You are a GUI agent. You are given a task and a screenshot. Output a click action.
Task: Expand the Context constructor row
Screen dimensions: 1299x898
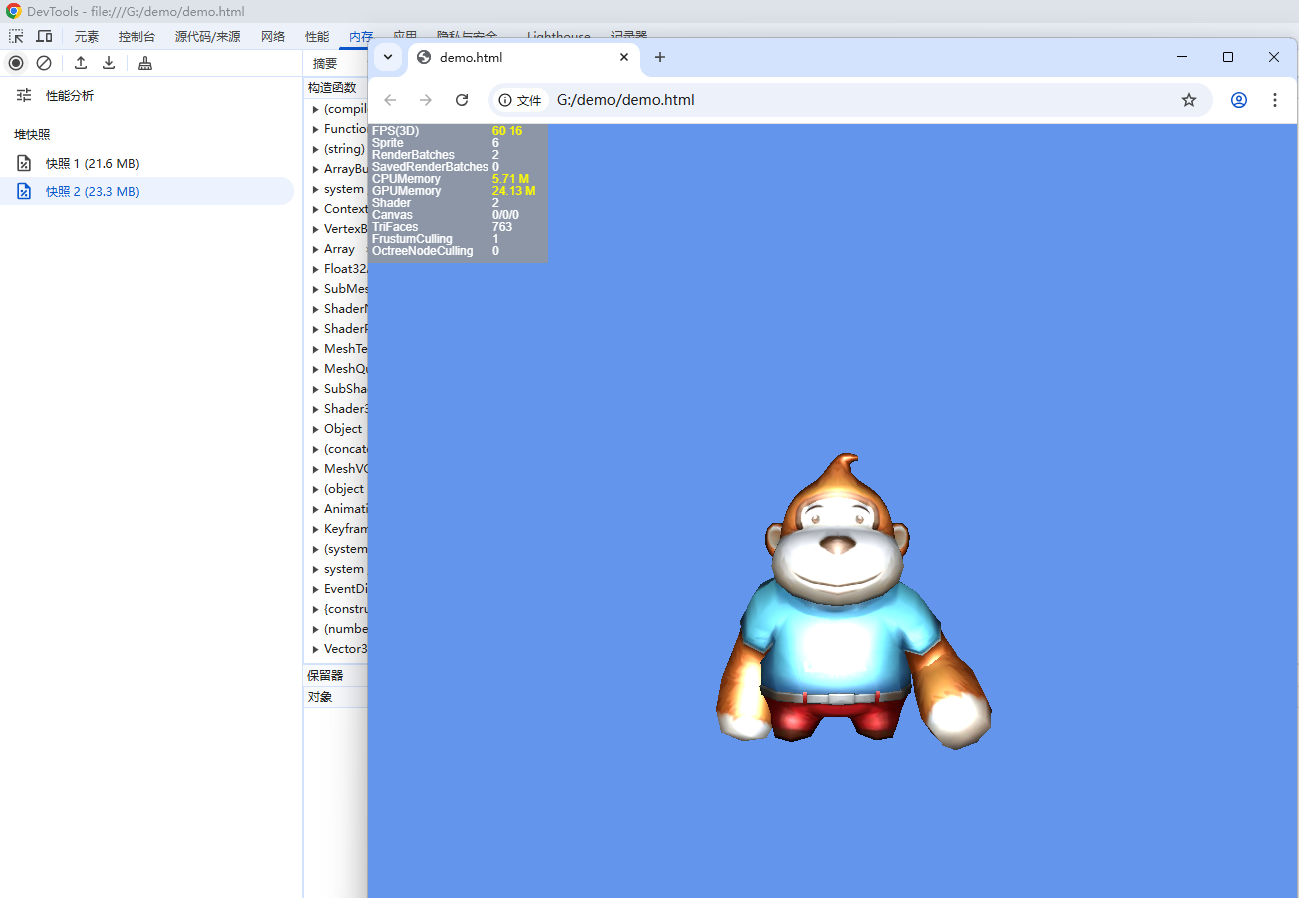(315, 209)
